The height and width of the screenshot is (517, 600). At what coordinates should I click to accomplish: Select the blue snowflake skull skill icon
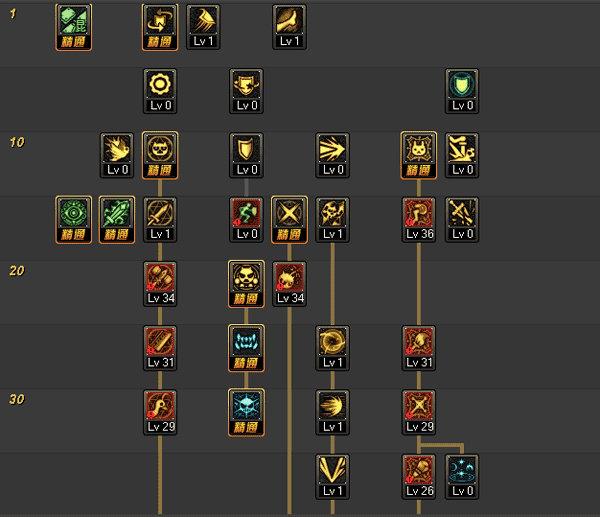(246, 413)
